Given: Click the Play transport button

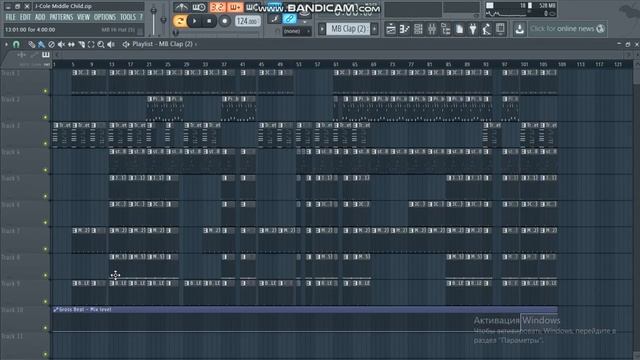Looking at the screenshot, I should [194, 21].
